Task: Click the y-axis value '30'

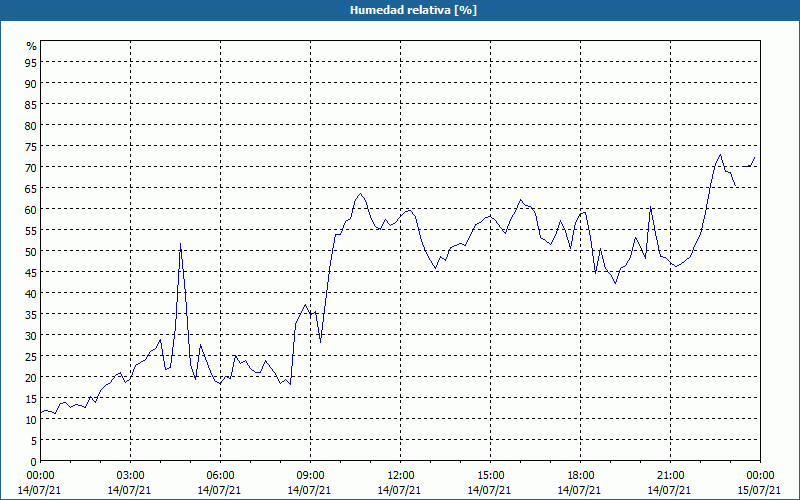Action: coord(31,335)
